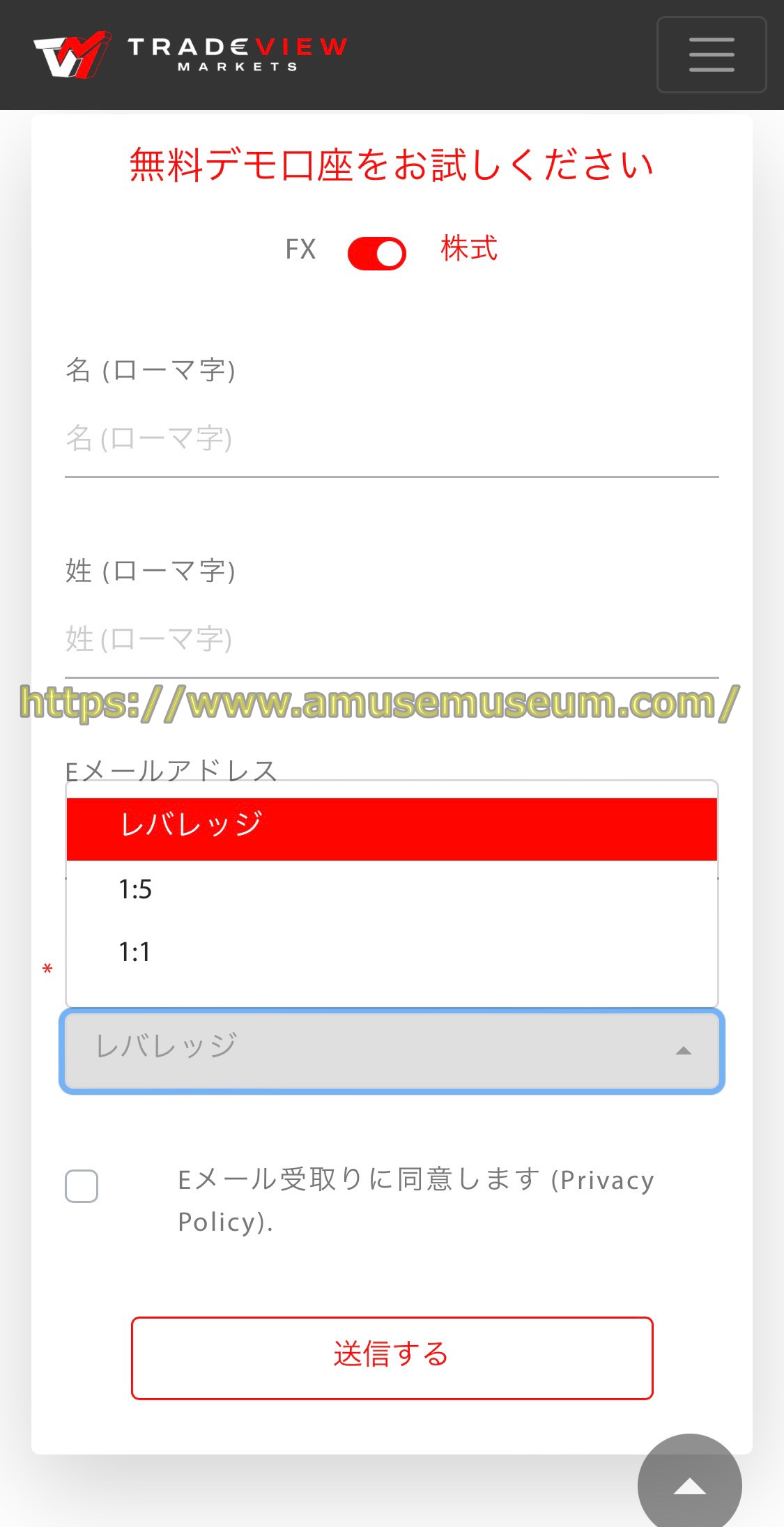Select the FX label beside toggle
Image resolution: width=784 pixels, height=1527 pixels.
click(x=300, y=250)
